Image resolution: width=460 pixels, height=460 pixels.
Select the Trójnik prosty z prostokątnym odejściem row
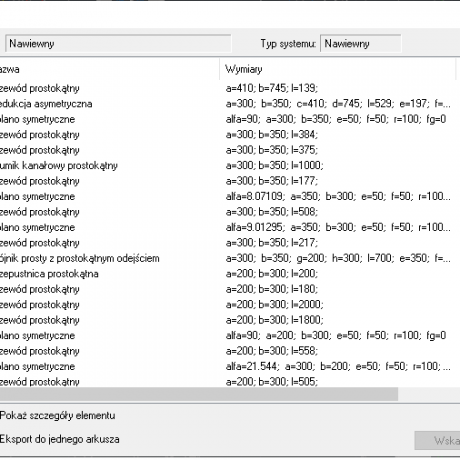click(x=228, y=258)
